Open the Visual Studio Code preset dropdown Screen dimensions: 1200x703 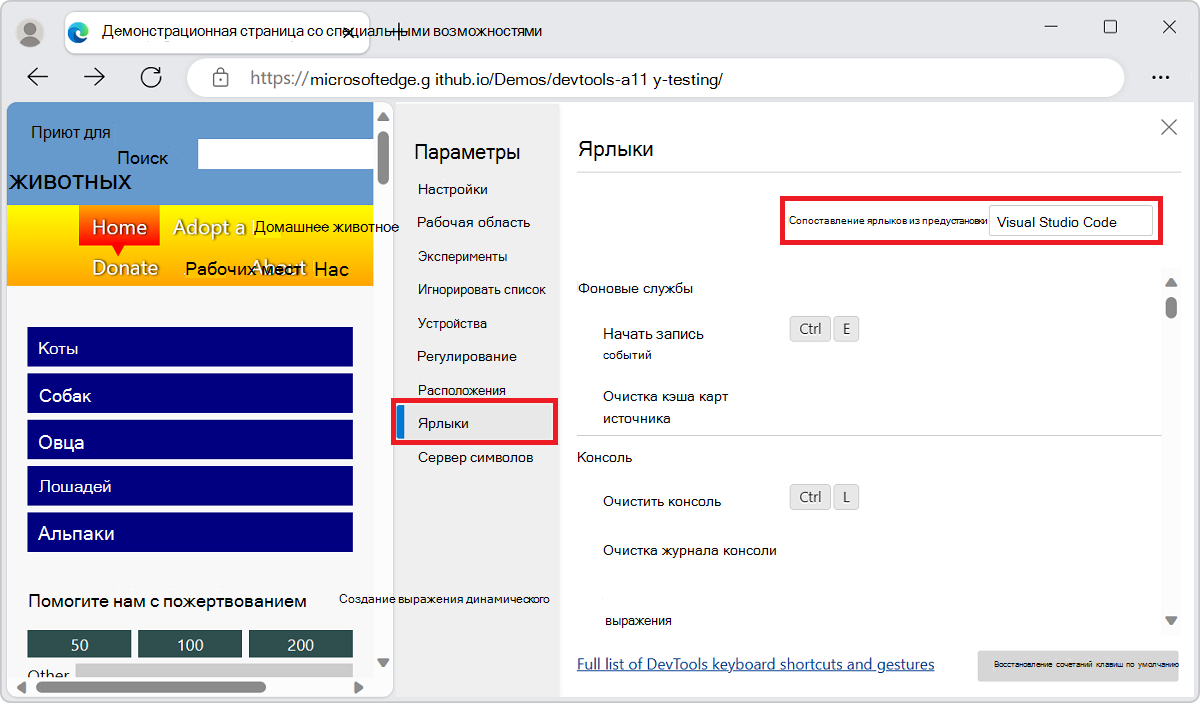click(1072, 221)
